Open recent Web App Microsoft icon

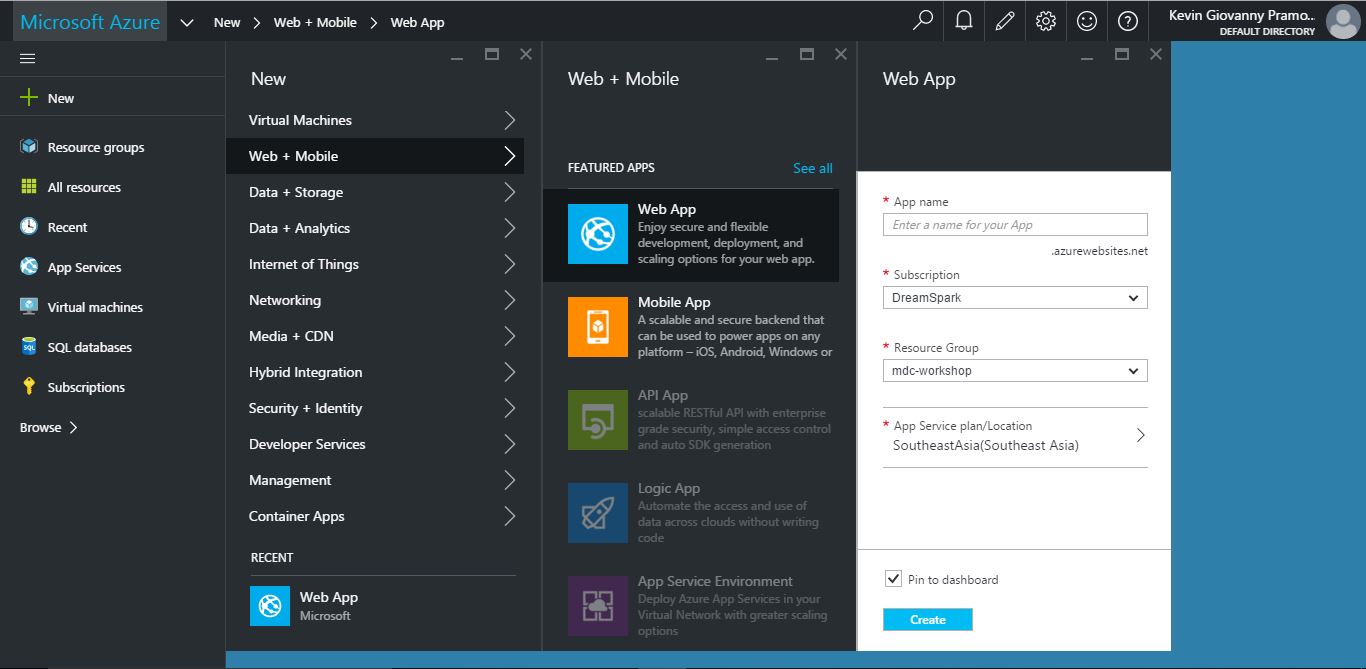coord(270,606)
